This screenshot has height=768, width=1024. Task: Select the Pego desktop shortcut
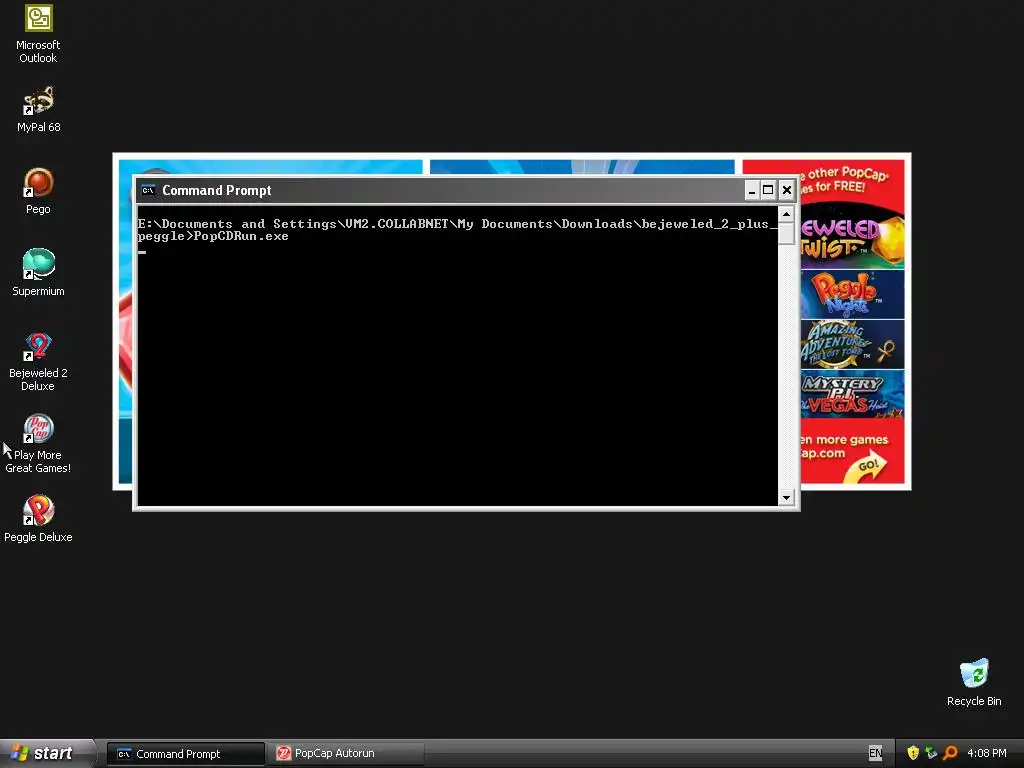click(x=39, y=191)
